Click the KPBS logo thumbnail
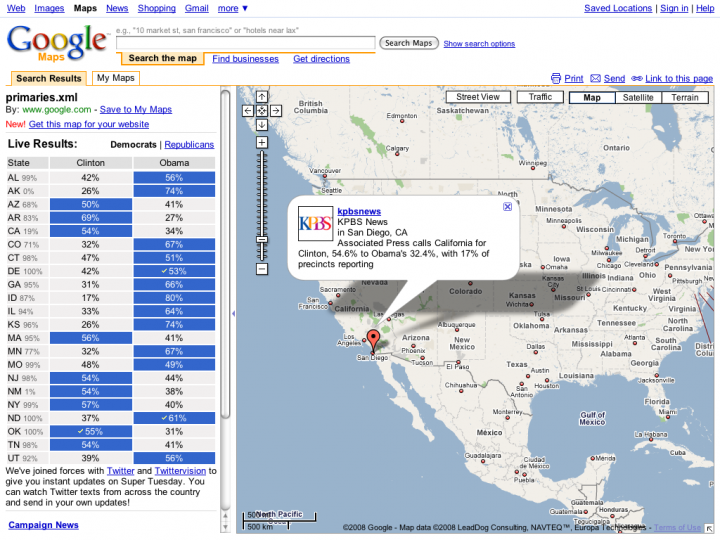720x540 pixels. (x=315, y=224)
